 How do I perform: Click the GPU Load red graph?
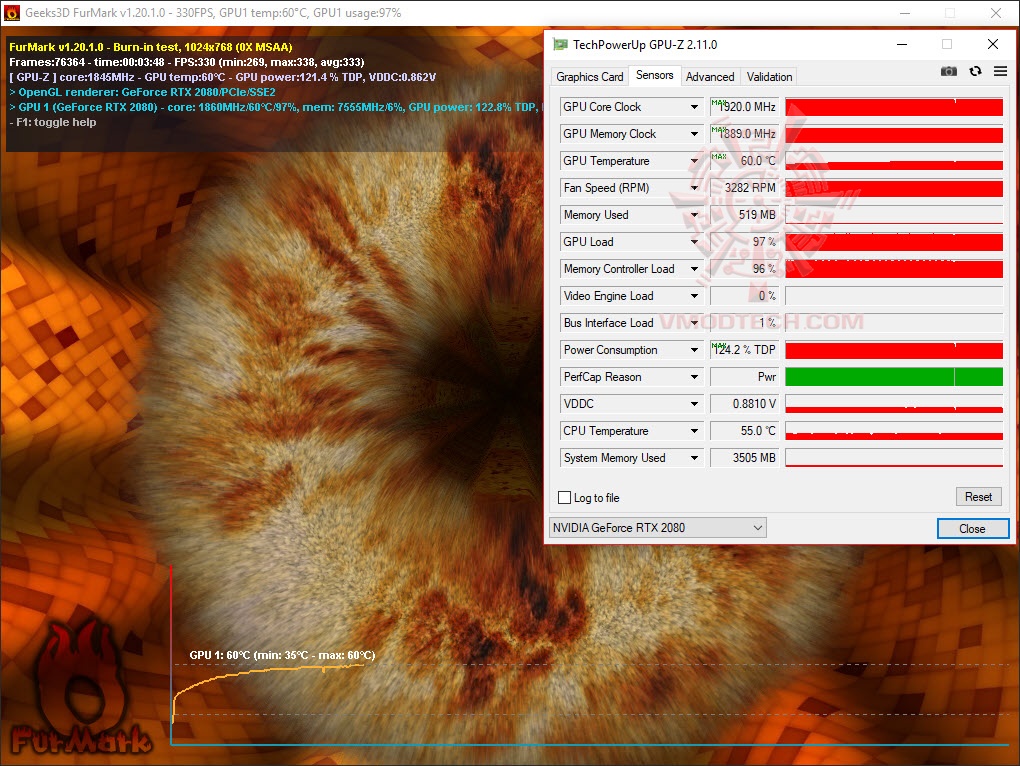(894, 242)
